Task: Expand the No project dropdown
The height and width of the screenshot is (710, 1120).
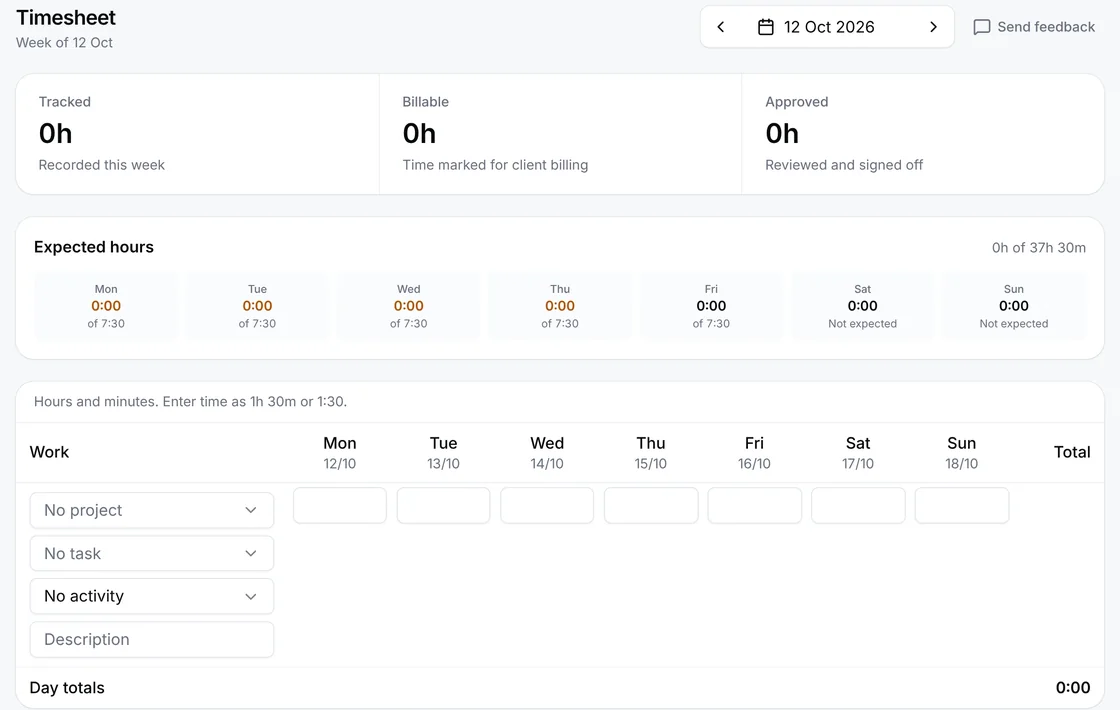Action: (151, 510)
